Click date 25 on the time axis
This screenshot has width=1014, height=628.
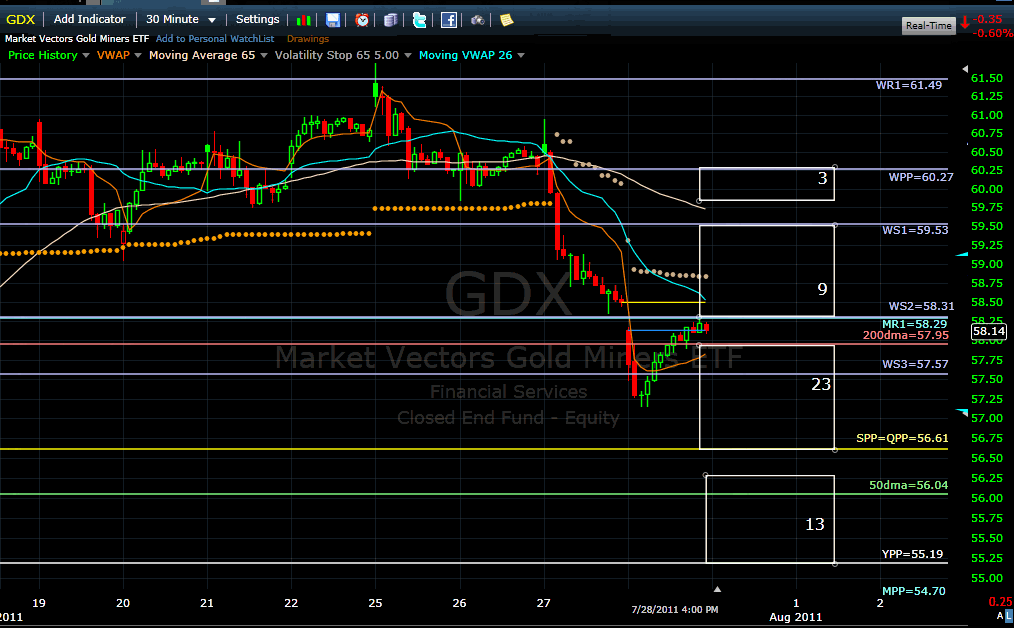click(375, 603)
